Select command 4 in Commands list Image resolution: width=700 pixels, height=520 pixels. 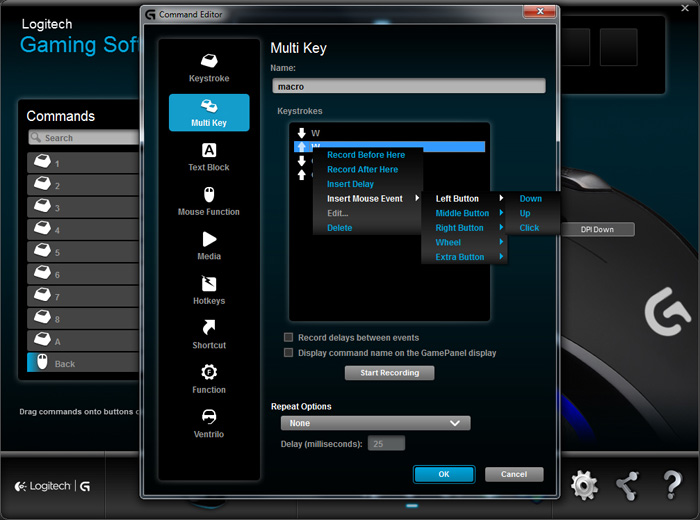click(x=83, y=229)
